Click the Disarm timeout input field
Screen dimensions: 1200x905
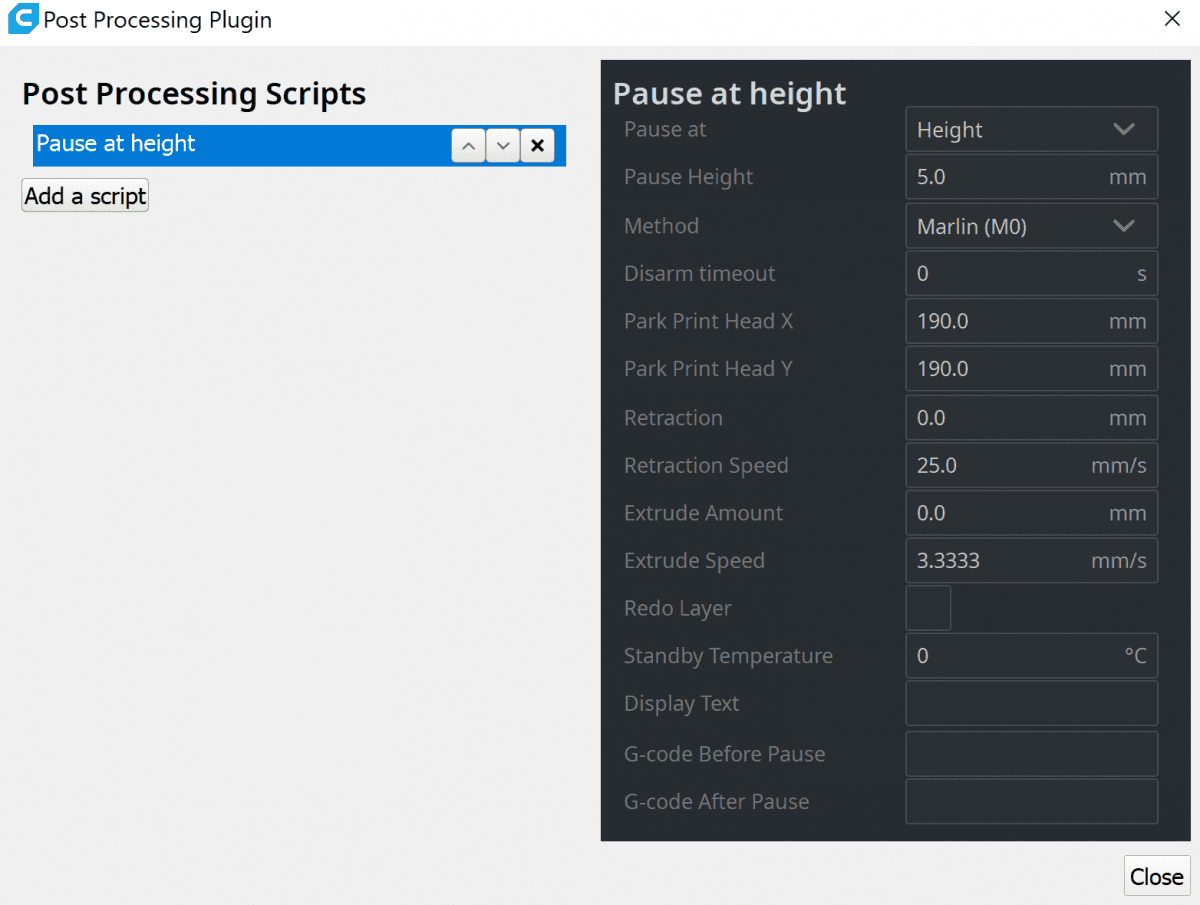tap(1015, 274)
